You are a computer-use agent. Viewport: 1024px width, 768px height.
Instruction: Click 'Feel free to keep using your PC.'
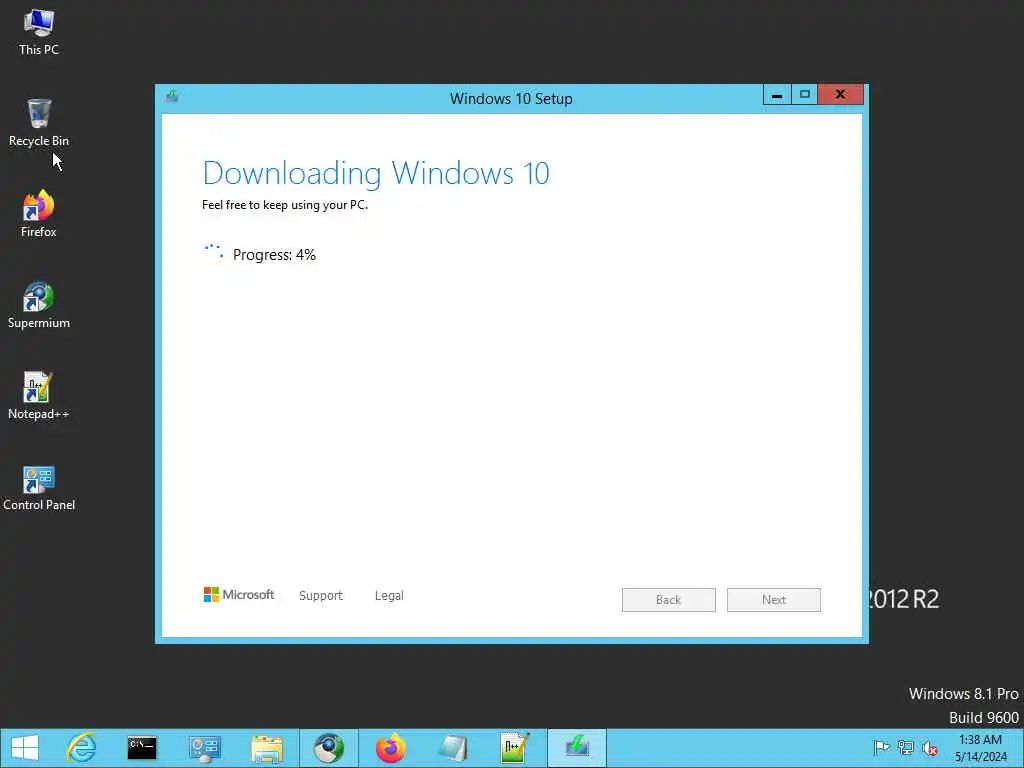(285, 205)
